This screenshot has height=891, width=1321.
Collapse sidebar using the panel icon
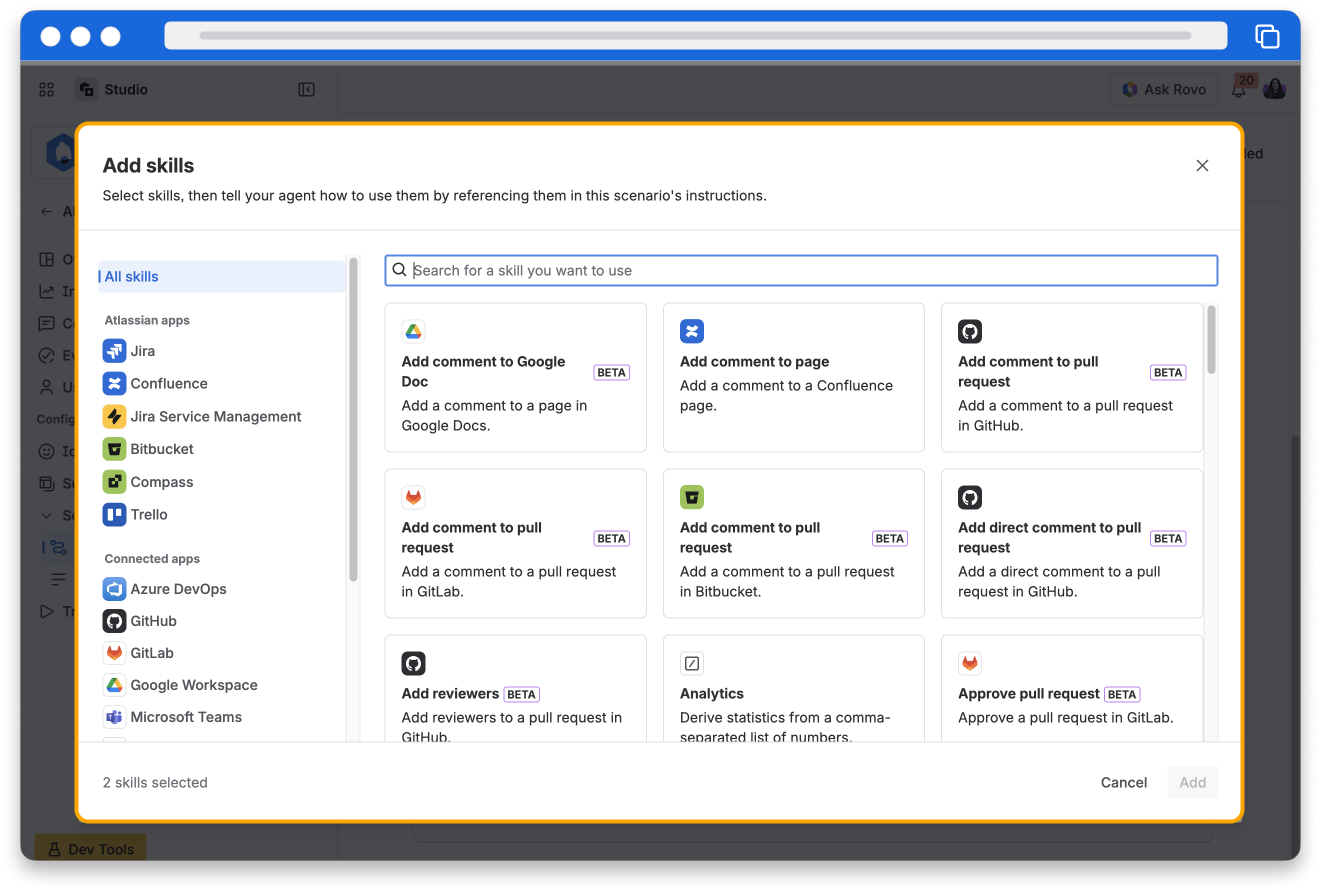point(307,89)
